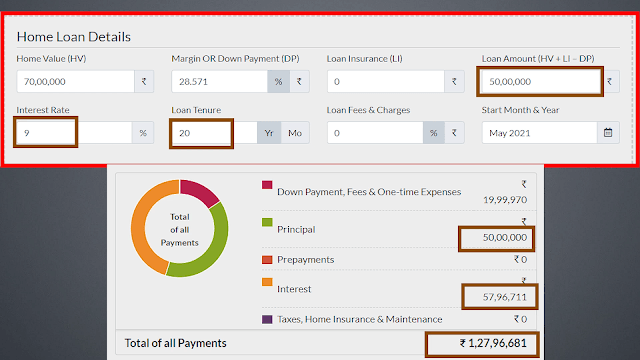The width and height of the screenshot is (640, 360).
Task: Switch Down Payment to rupee mode
Action: click(299, 81)
